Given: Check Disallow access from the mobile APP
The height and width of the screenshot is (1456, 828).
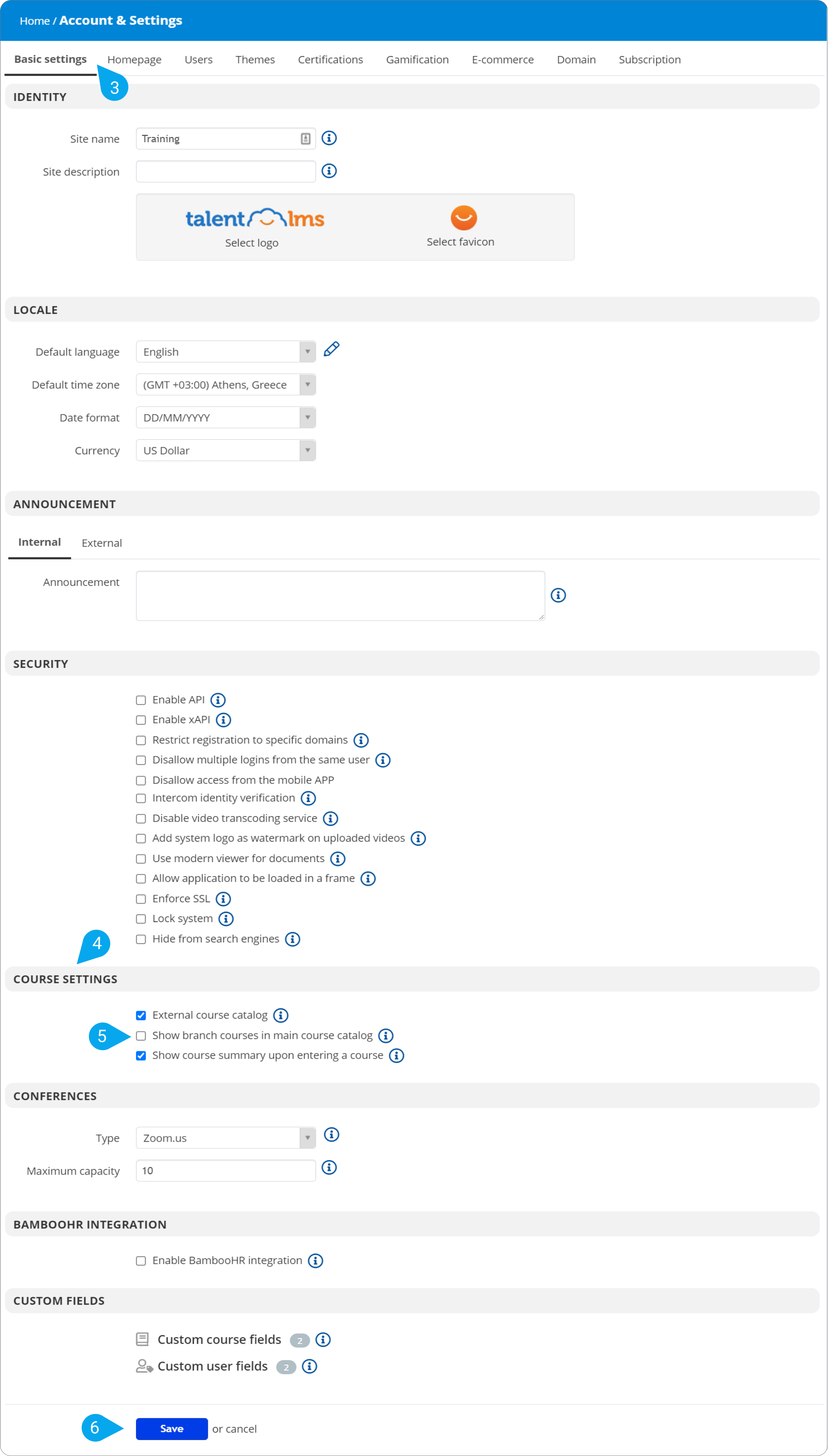Looking at the screenshot, I should 141,780.
